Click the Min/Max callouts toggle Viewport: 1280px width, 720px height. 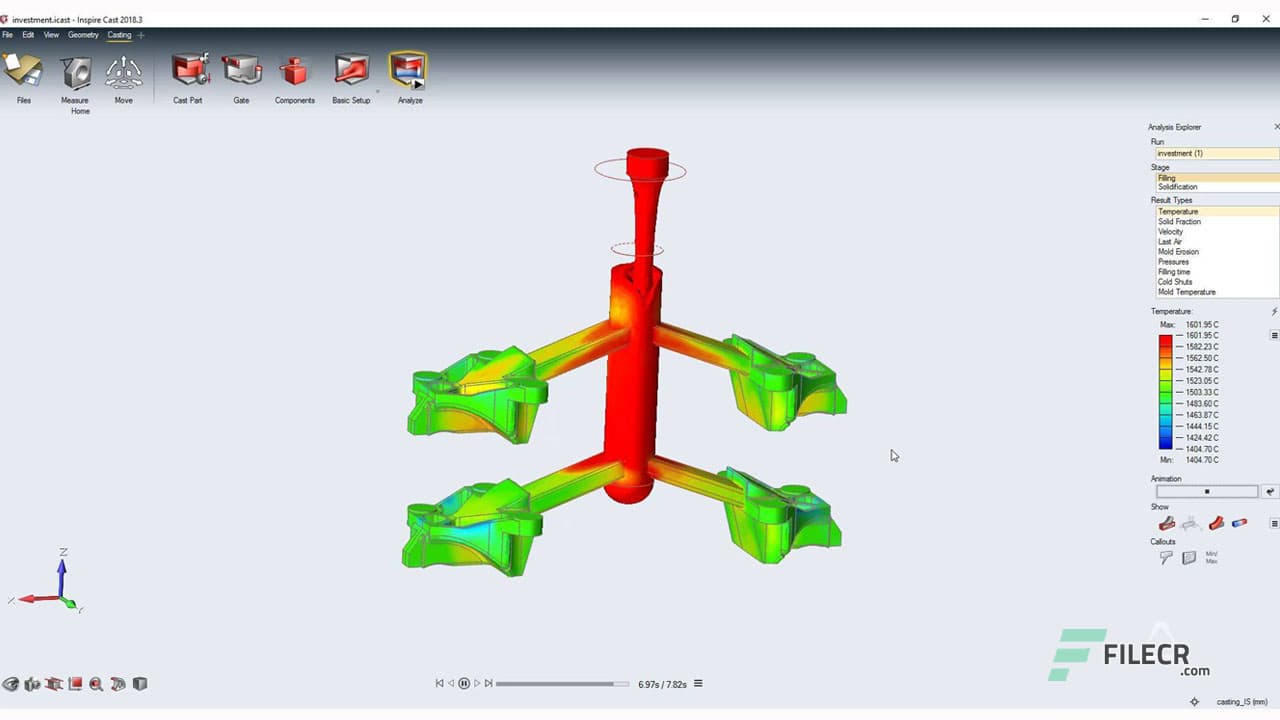click(1211, 558)
